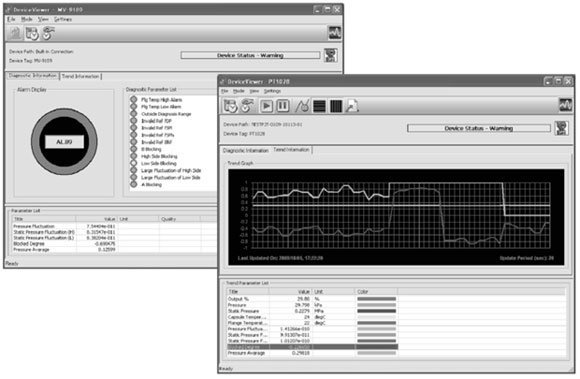The height and width of the screenshot is (379, 580).
Task: Click the device-with-clock toolbar icon in MV-9109 window
Action: pyautogui.click(x=32, y=33)
